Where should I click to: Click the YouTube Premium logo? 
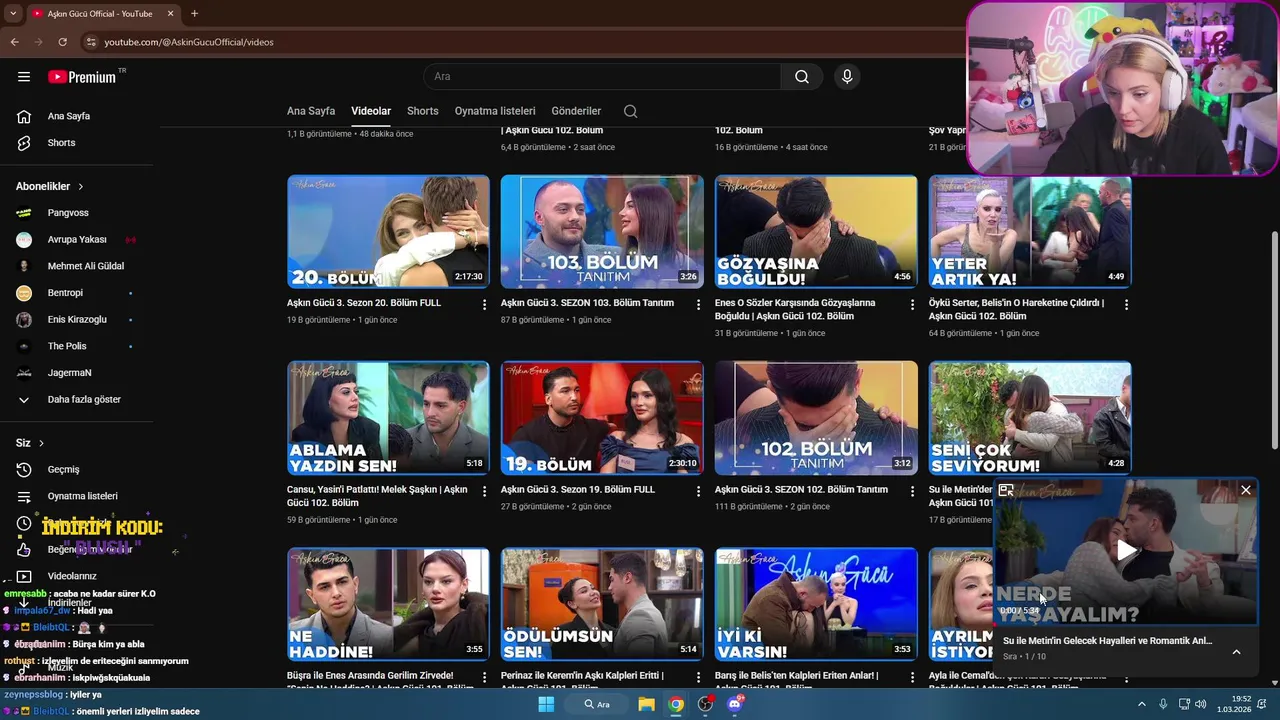click(x=82, y=77)
